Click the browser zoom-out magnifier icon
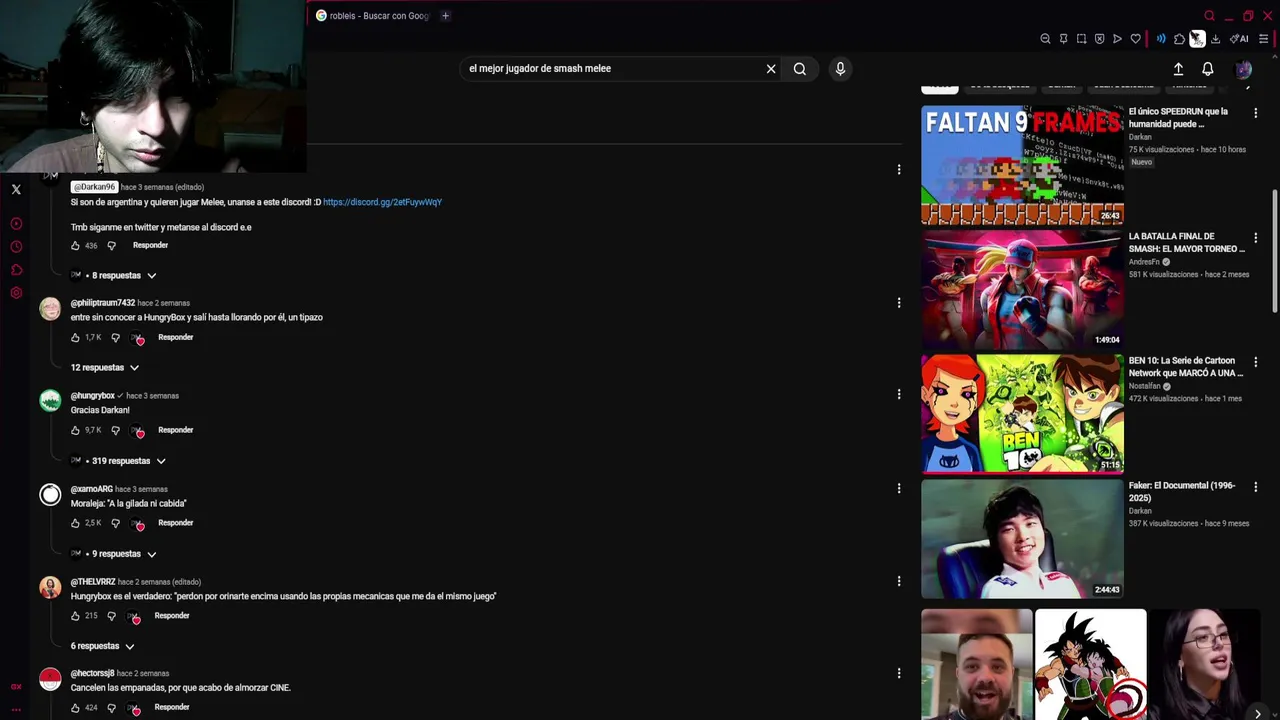The image size is (1280, 720). (1045, 39)
